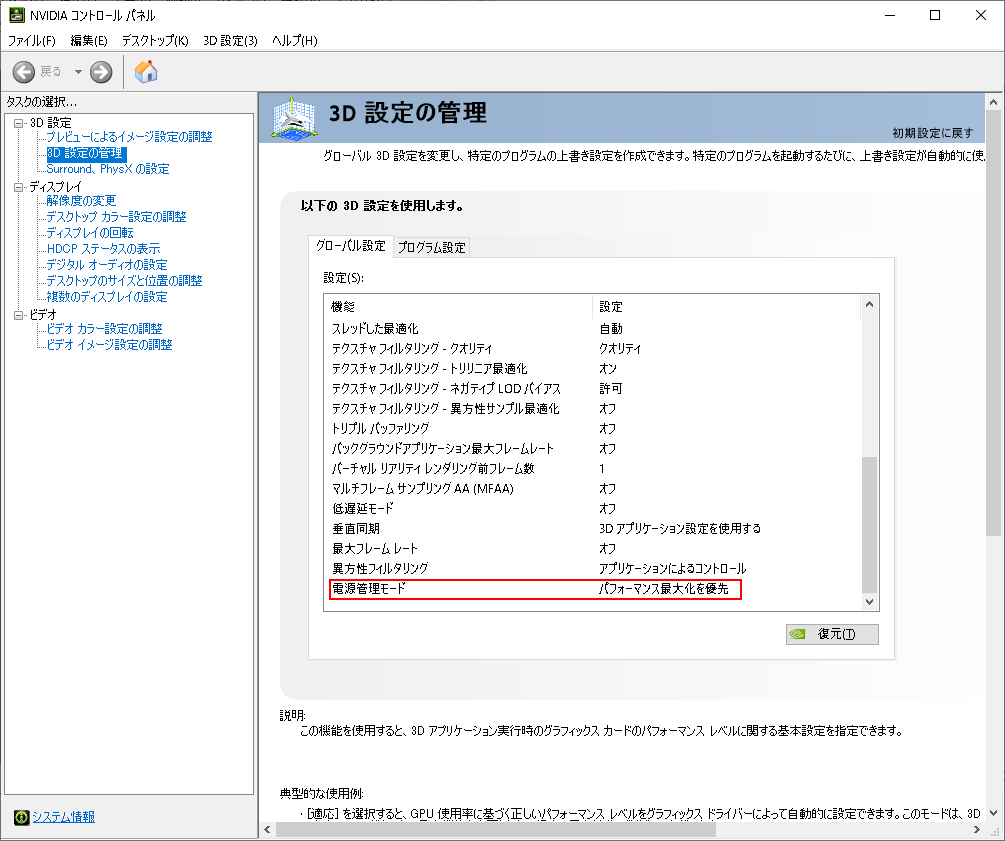Click the パフォーマンス最大化を優先 value

click(x=663, y=588)
